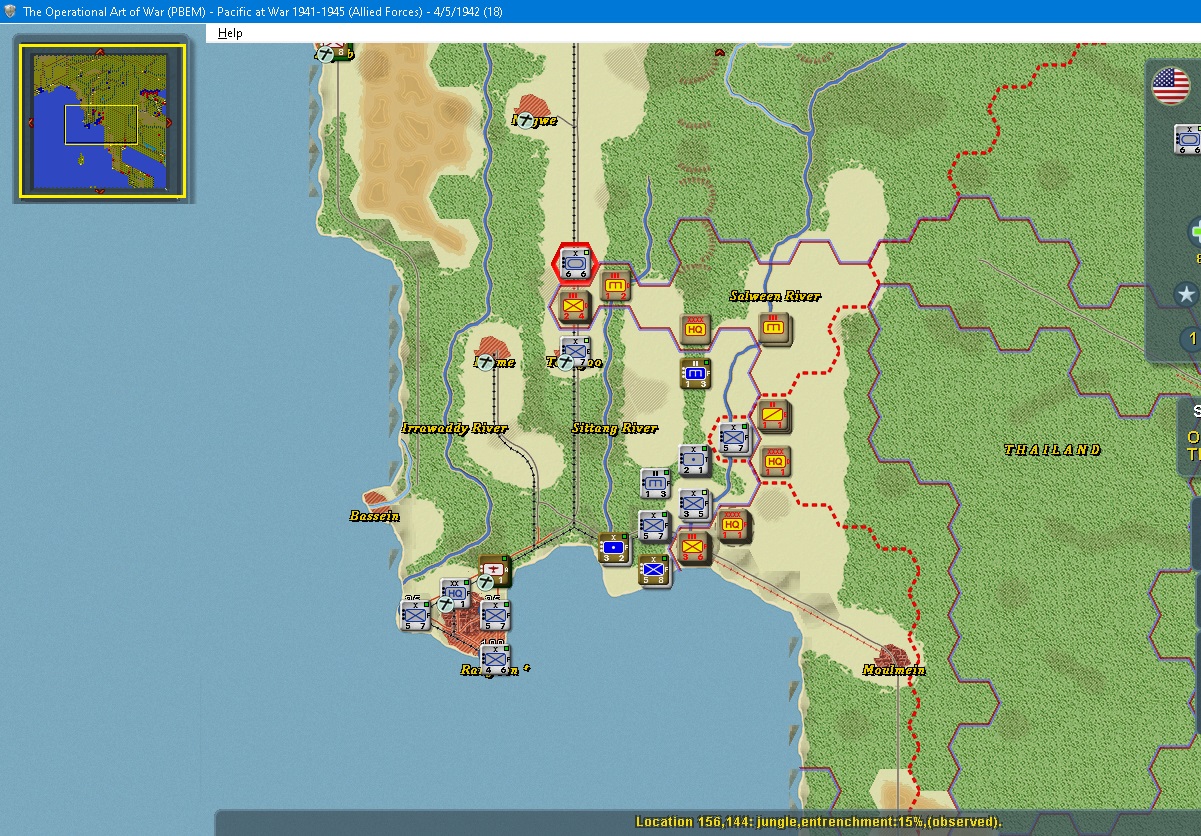Select the XX HQ unit near Rangoon
The width and height of the screenshot is (1201, 836).
456,592
